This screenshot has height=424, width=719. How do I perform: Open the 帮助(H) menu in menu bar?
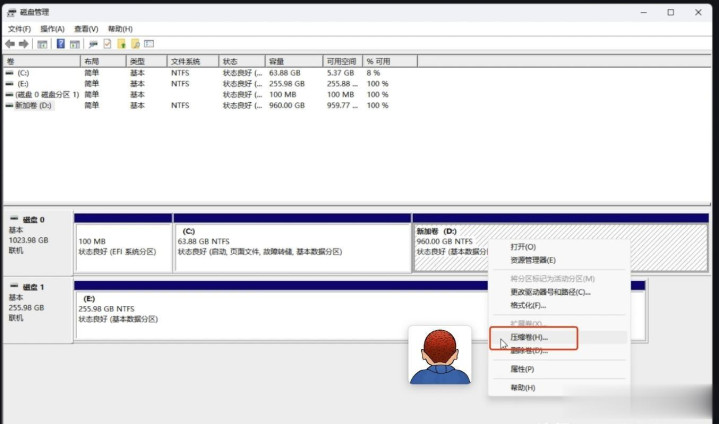coord(118,29)
